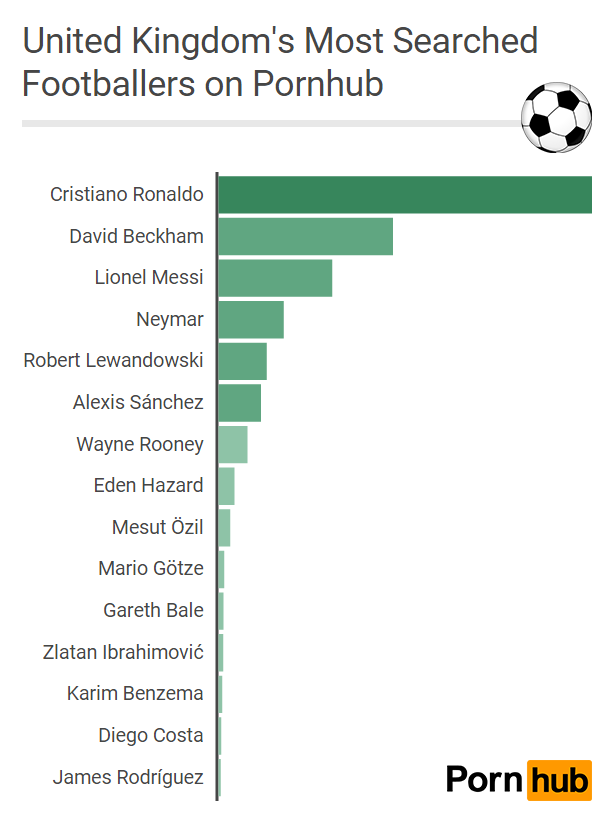Click the Lionel Messi bar
615x827 pixels.
point(275,278)
